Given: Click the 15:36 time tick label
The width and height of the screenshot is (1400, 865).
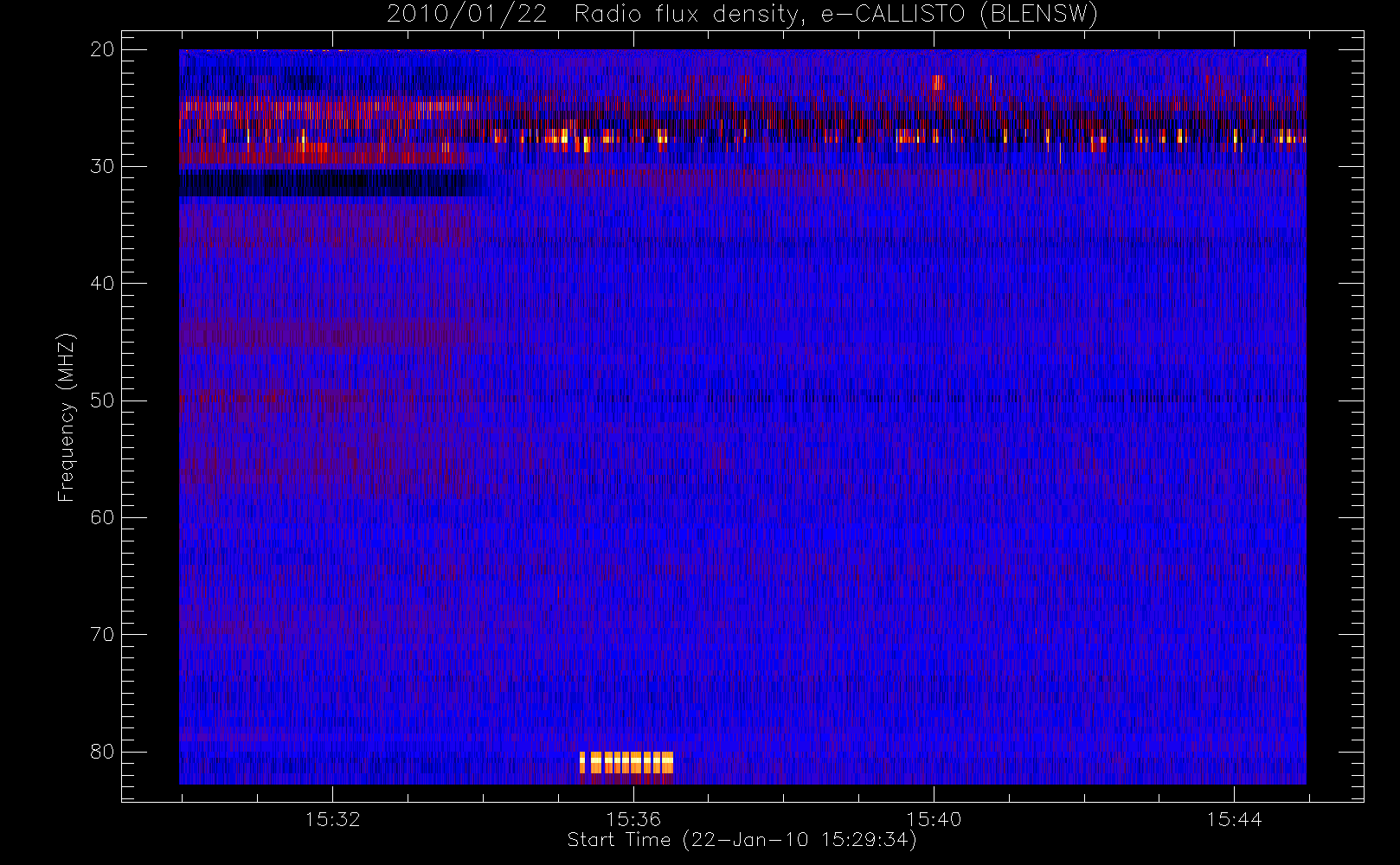Looking at the screenshot, I should pyautogui.click(x=633, y=819).
